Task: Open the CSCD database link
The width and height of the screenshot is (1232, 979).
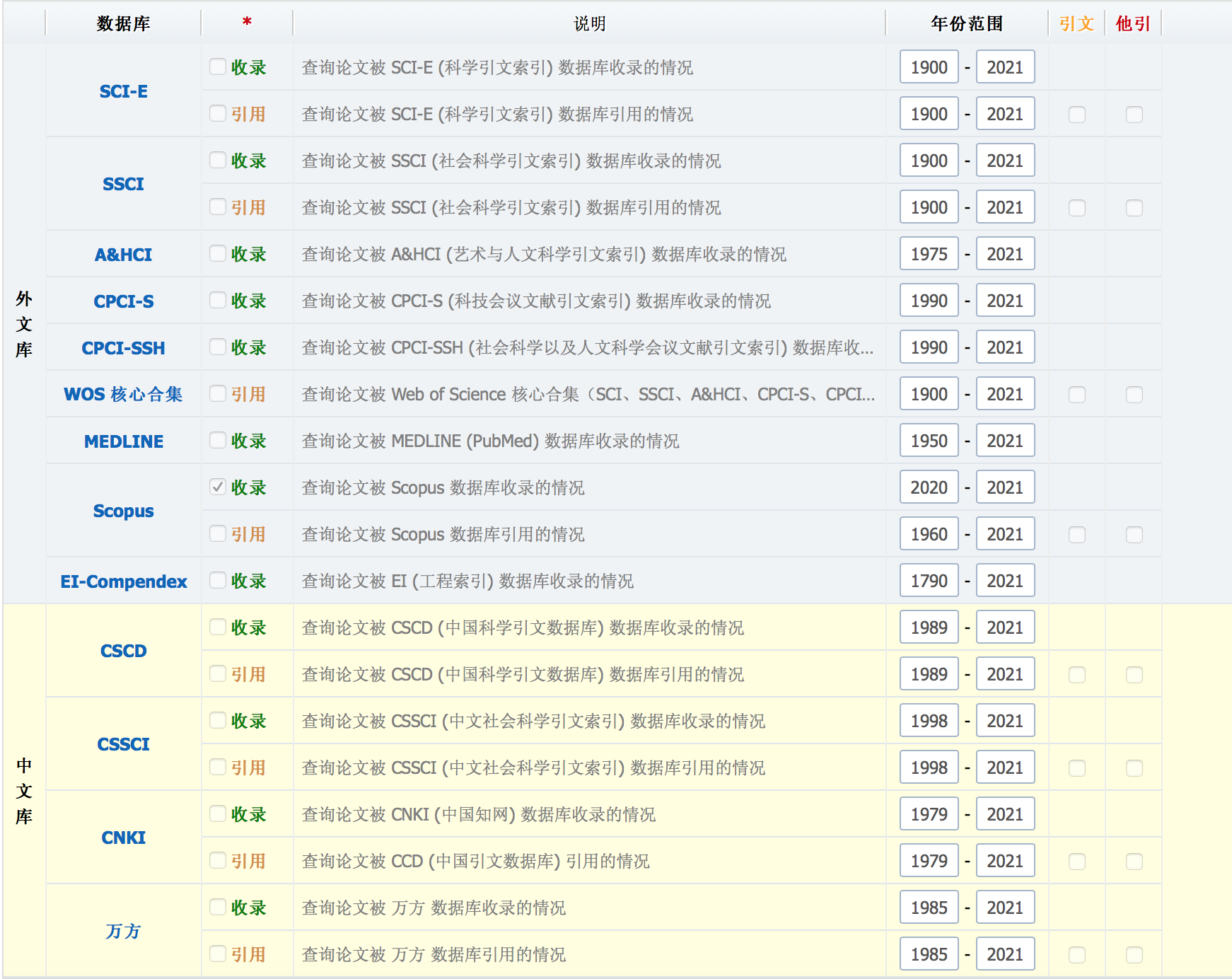Action: [124, 651]
